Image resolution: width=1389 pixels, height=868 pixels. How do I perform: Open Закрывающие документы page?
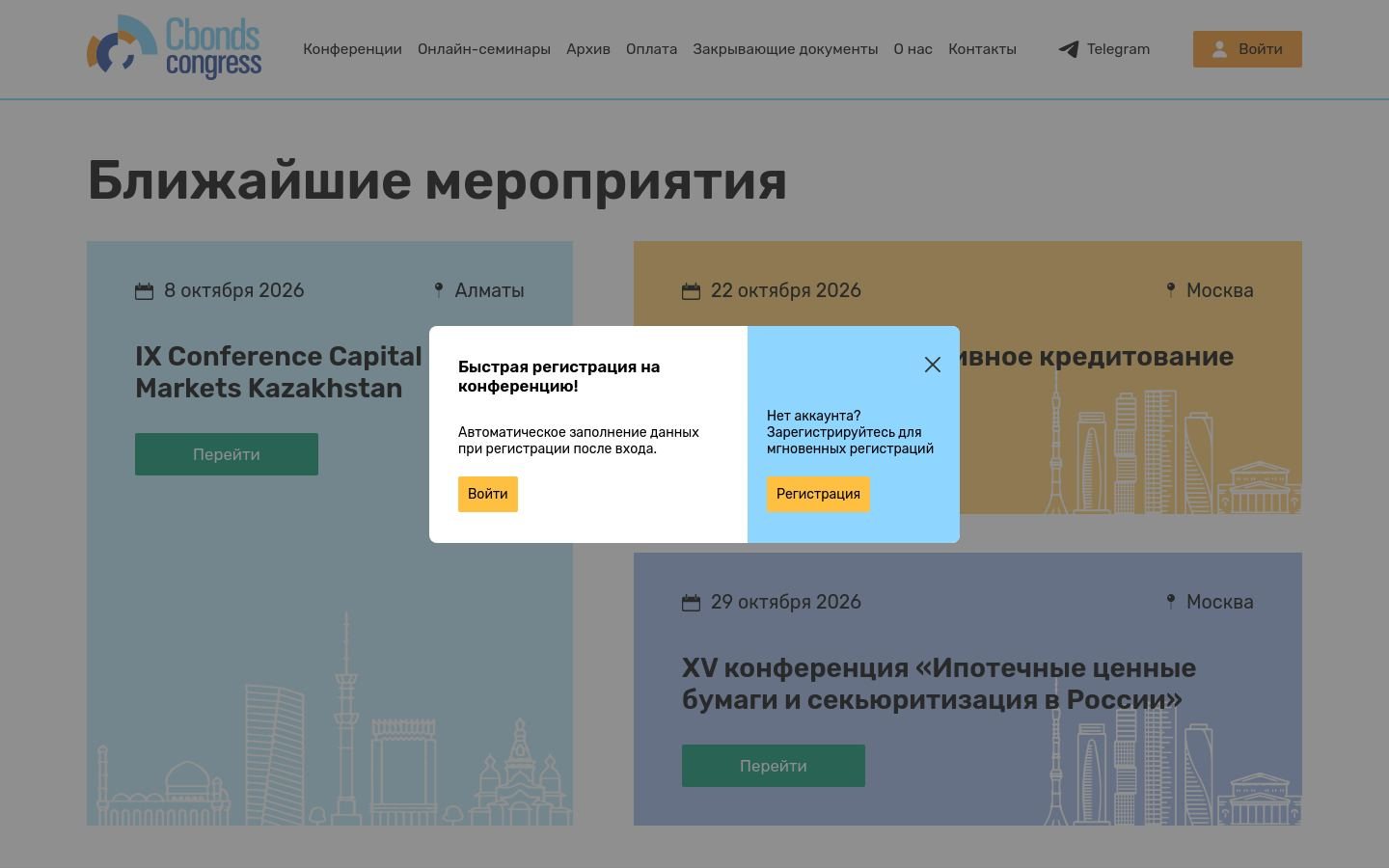tap(785, 49)
